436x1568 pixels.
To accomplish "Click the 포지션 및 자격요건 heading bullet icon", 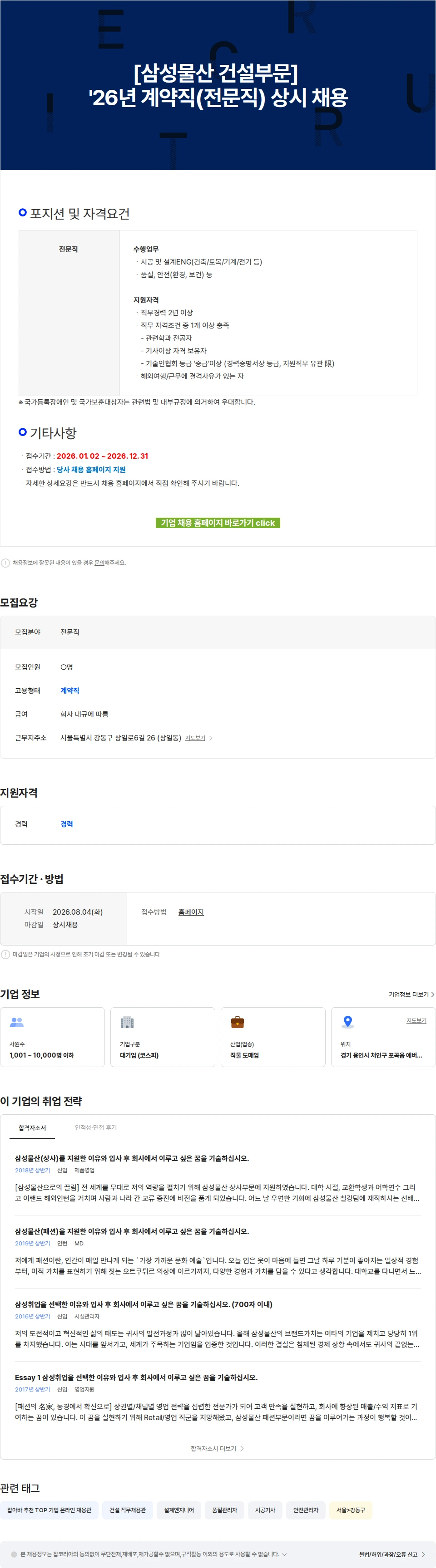I will tap(23, 212).
